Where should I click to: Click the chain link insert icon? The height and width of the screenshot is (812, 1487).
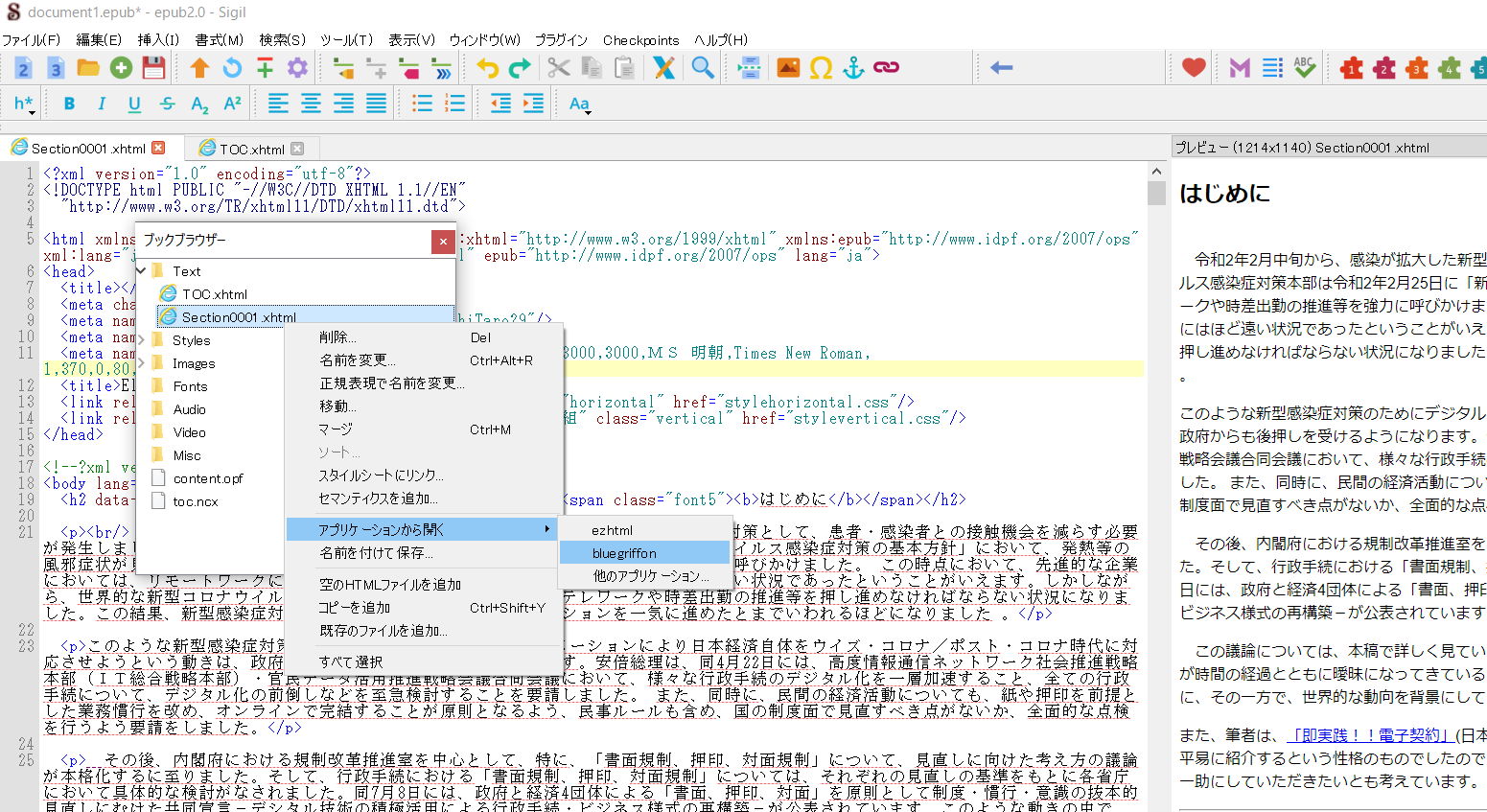coord(887,67)
